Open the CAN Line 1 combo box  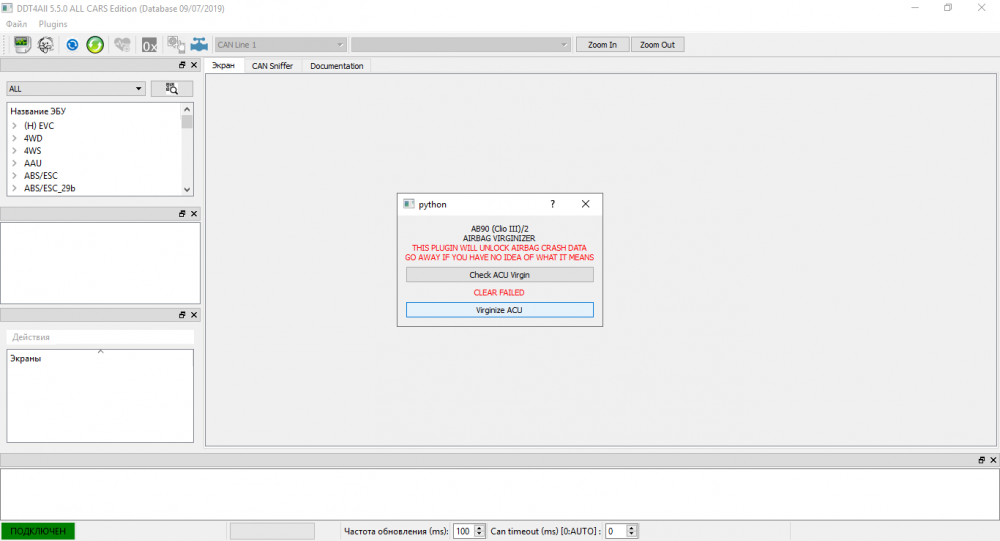(281, 45)
